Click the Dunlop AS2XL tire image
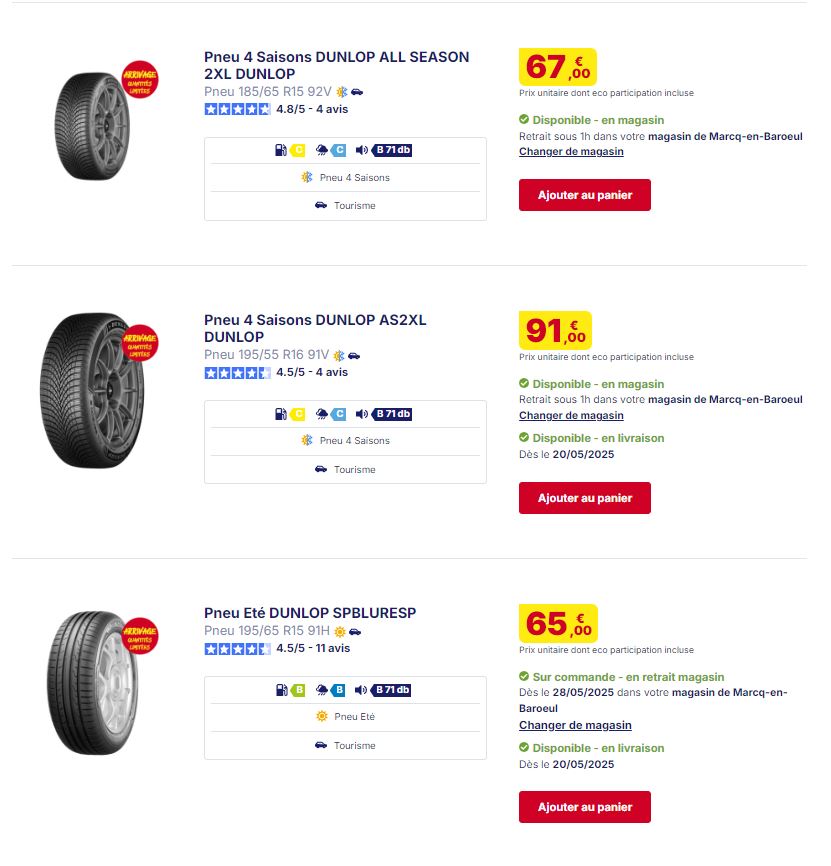The width and height of the screenshot is (831, 866). tap(92, 390)
